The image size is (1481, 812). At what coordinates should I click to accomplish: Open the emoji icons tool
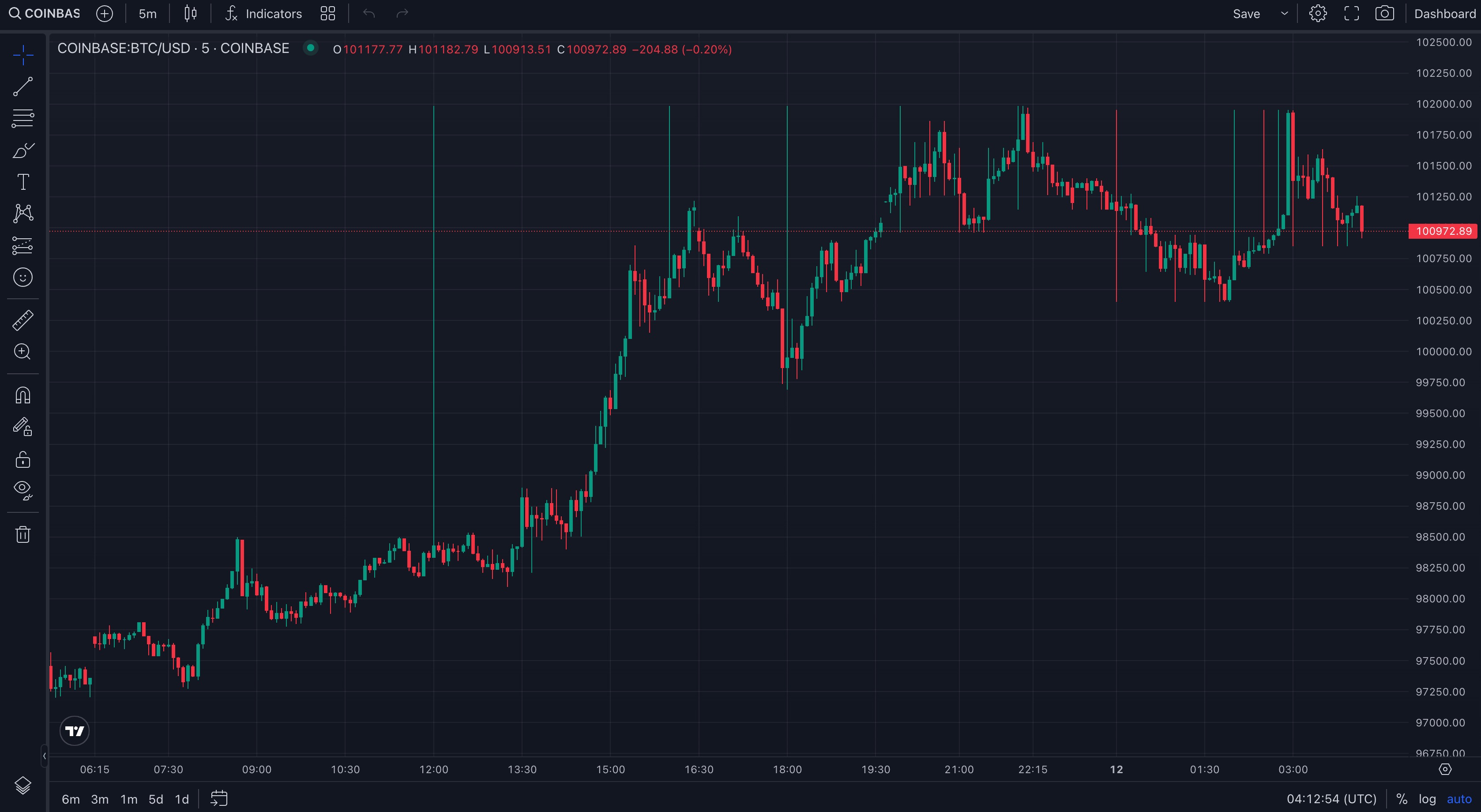pyautogui.click(x=23, y=278)
